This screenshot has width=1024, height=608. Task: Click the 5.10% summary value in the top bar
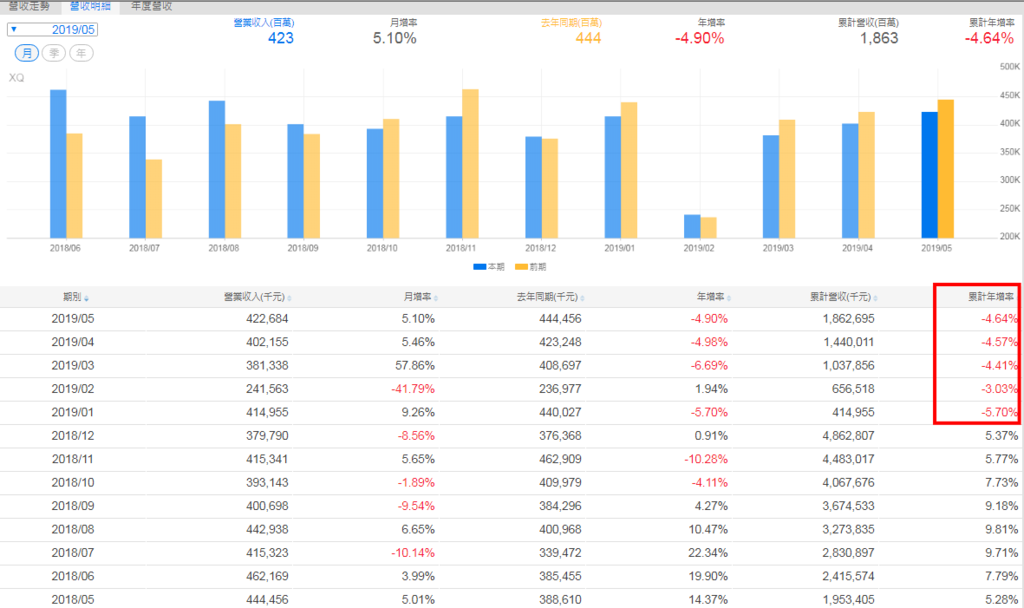pyautogui.click(x=394, y=38)
